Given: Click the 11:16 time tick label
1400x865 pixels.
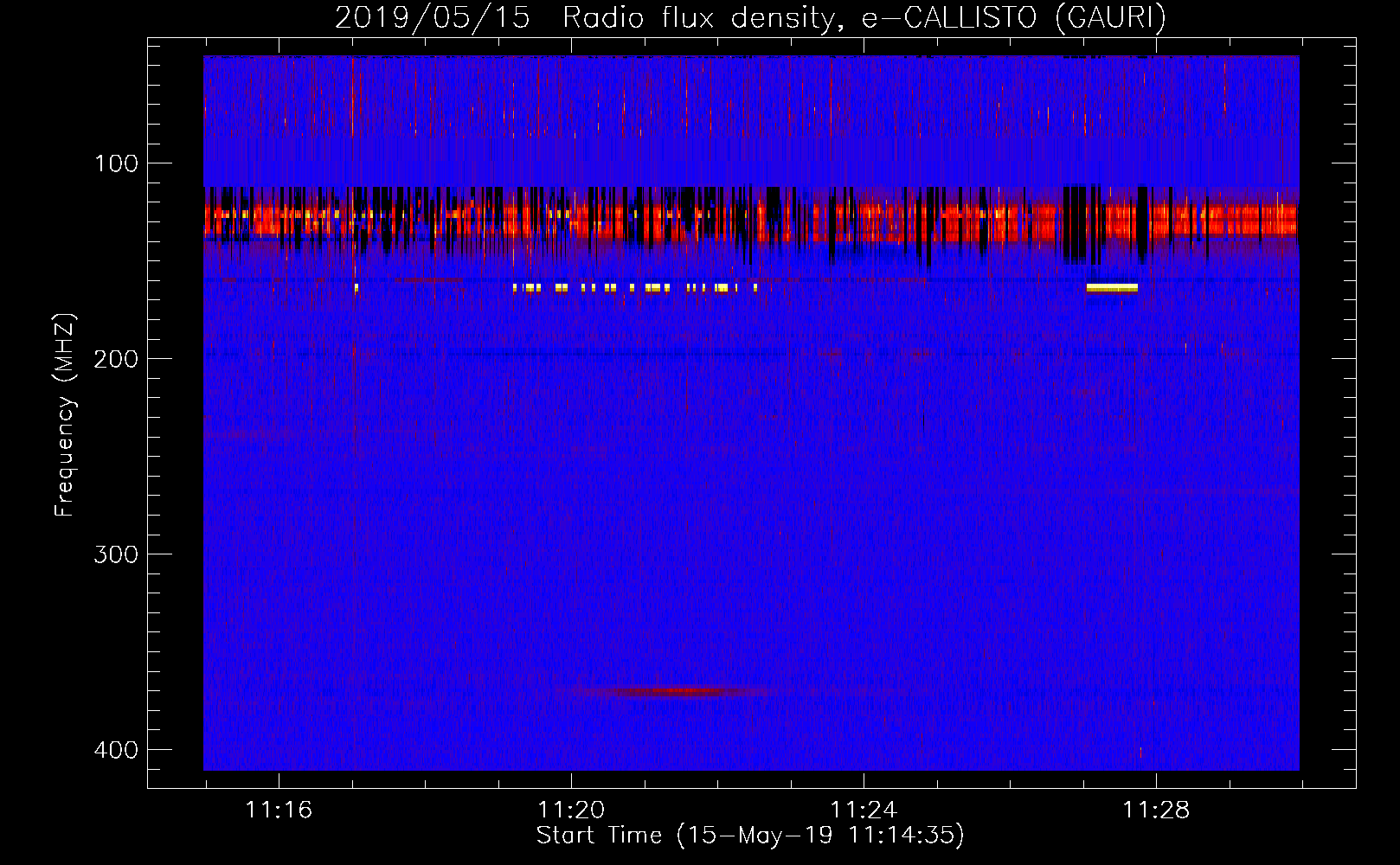Looking at the screenshot, I should [279, 811].
